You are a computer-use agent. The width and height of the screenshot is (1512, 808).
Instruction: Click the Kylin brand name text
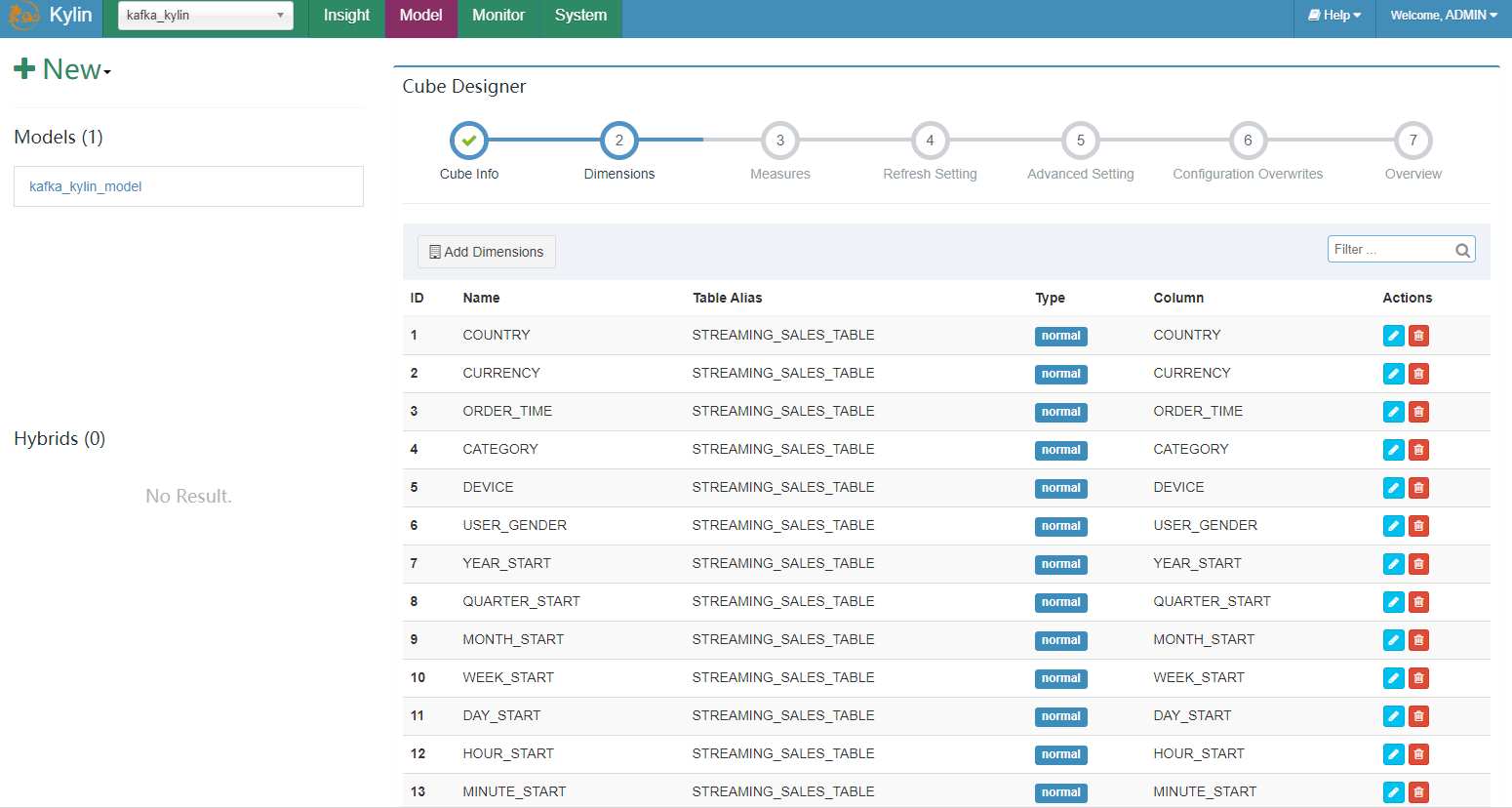point(71,15)
